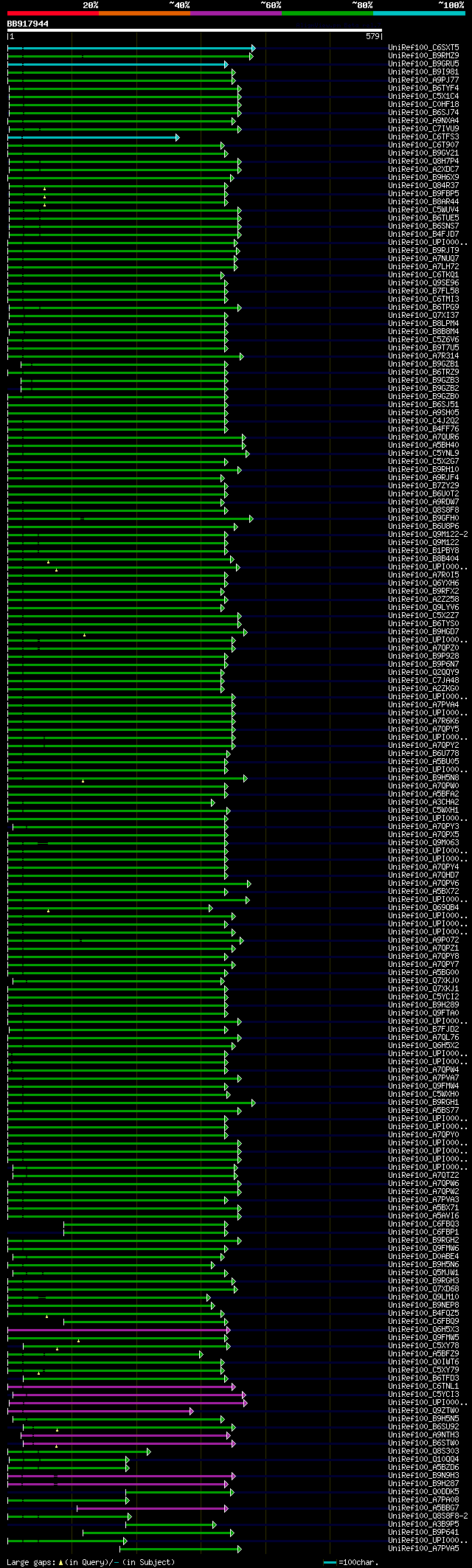Click the Large gaps legend text
This screenshot has height=1568, width=472.
[x=91, y=1562]
